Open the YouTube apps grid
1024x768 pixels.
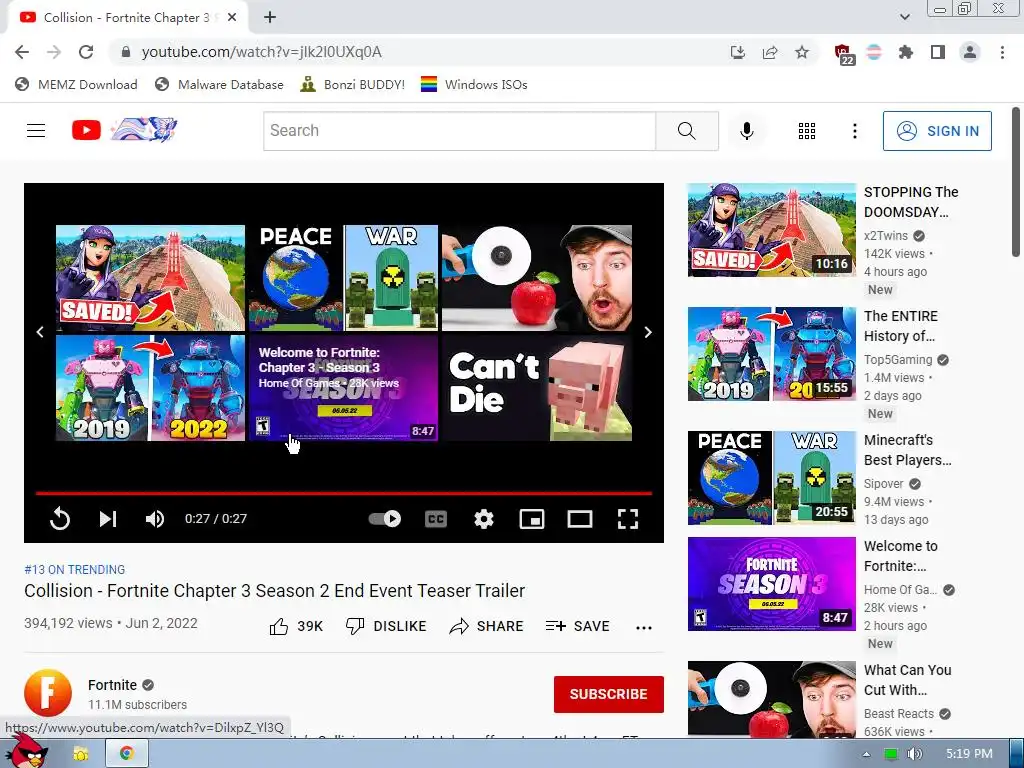pyautogui.click(x=807, y=131)
